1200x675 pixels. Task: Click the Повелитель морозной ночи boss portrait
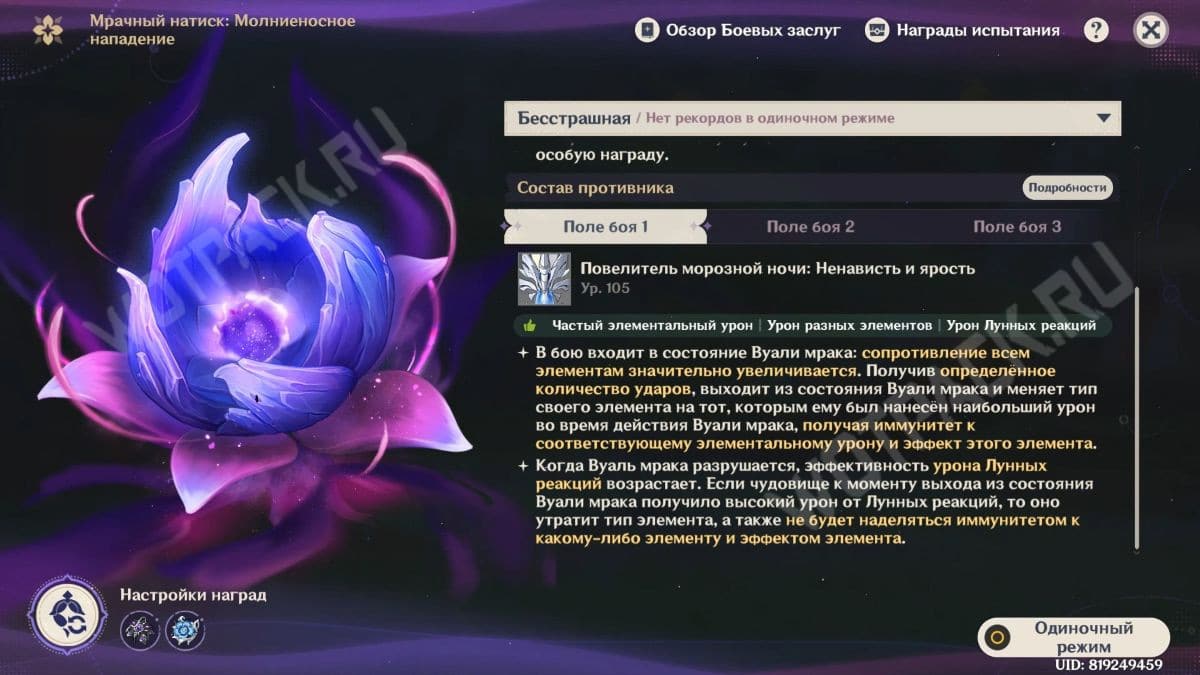[x=544, y=278]
